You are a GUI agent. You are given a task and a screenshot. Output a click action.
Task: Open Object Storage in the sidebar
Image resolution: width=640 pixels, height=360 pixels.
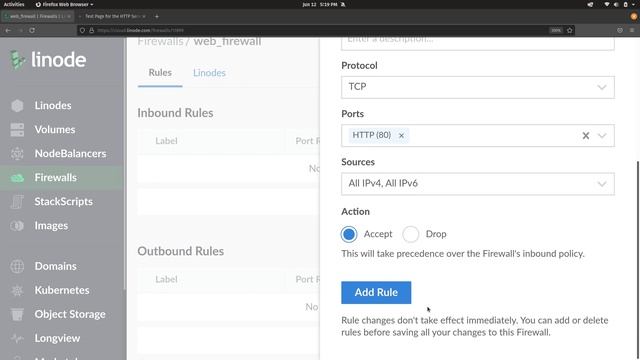(70, 314)
